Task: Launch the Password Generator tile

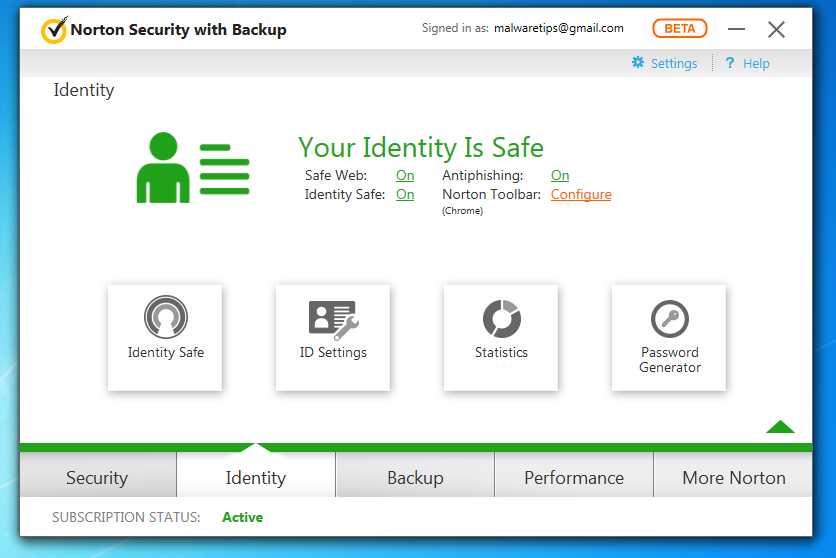Action: pos(669,337)
